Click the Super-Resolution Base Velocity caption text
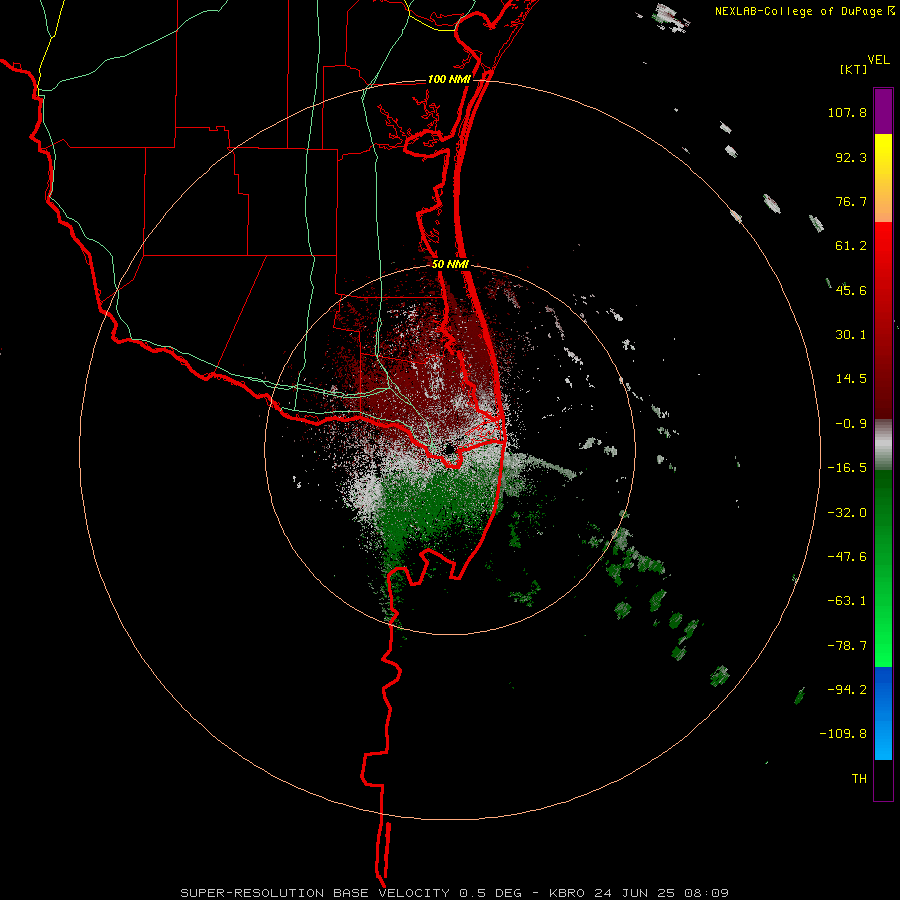 (455, 893)
